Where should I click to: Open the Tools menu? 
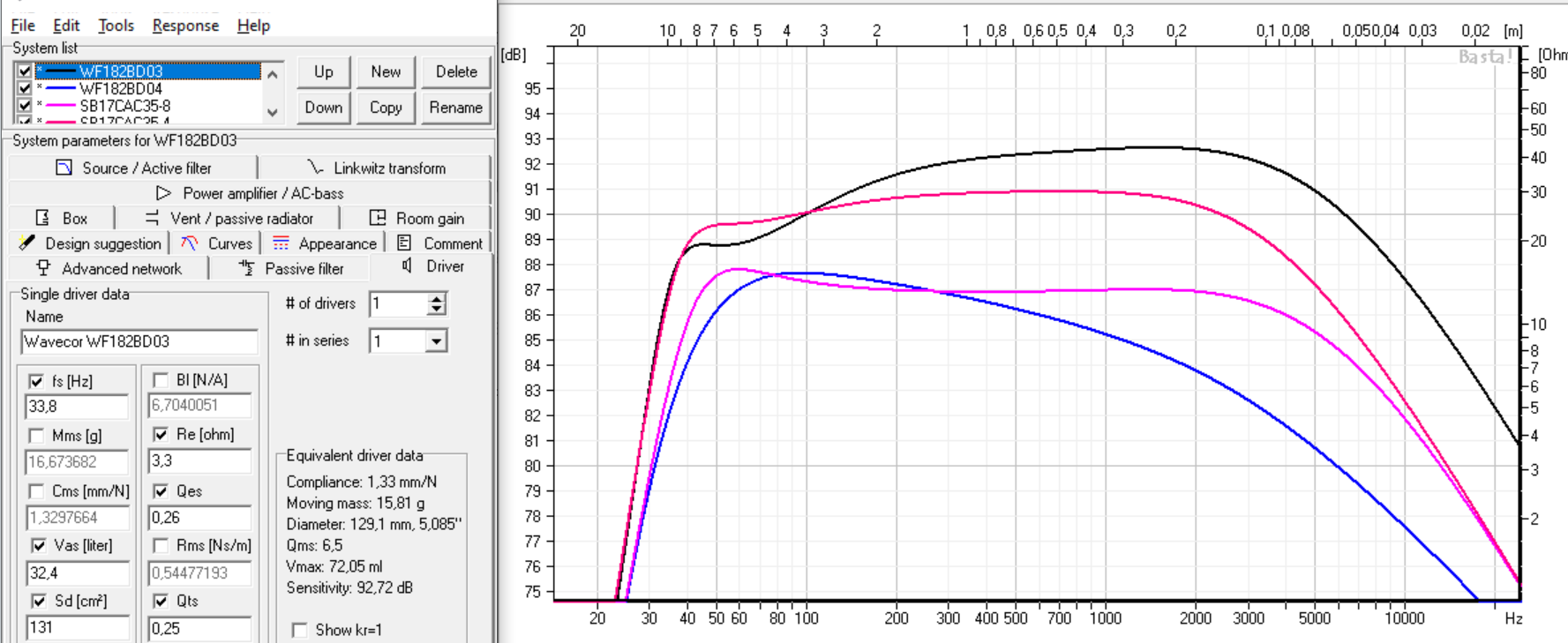click(x=116, y=26)
